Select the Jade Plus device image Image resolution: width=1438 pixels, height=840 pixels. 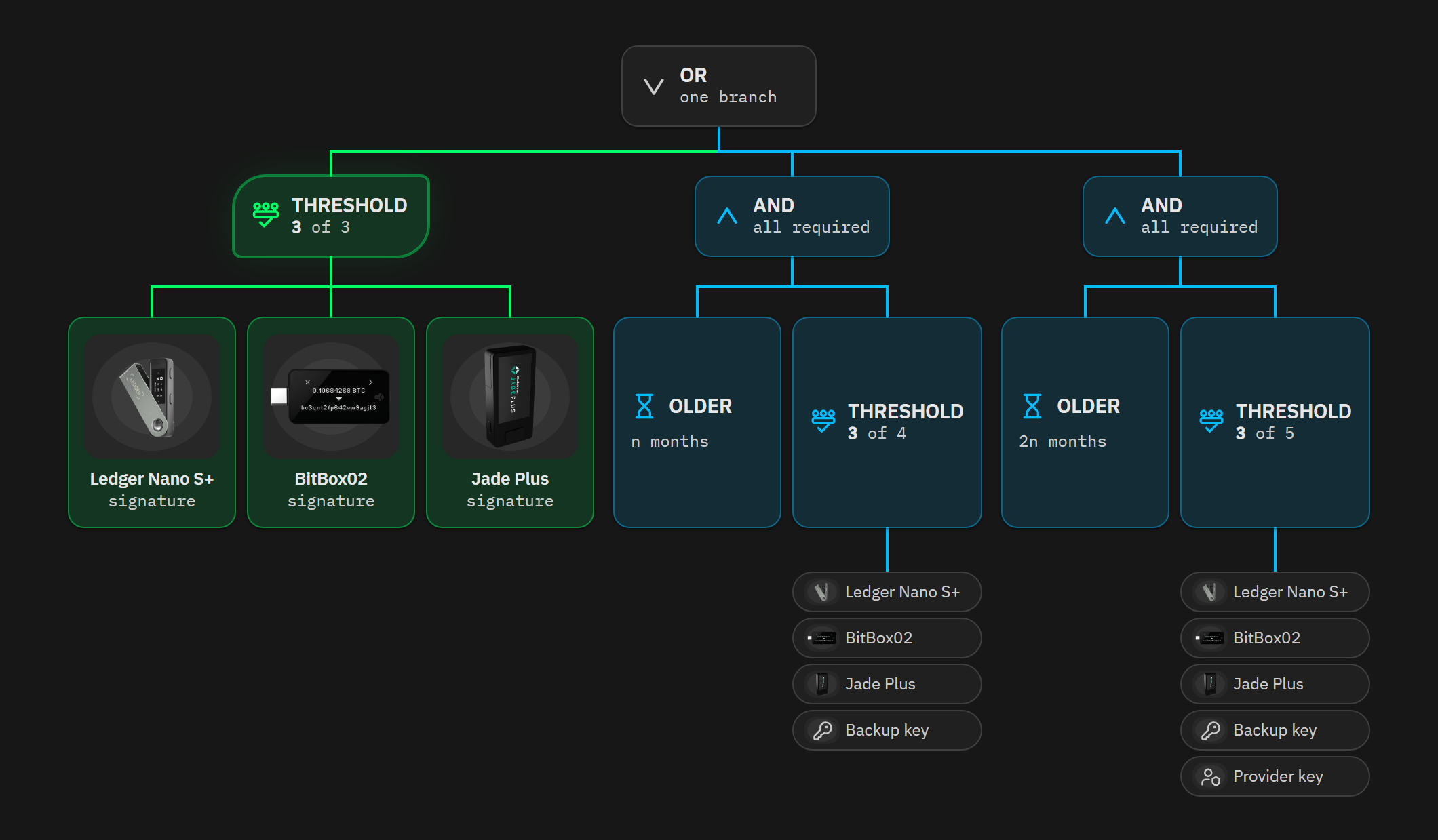tap(510, 396)
